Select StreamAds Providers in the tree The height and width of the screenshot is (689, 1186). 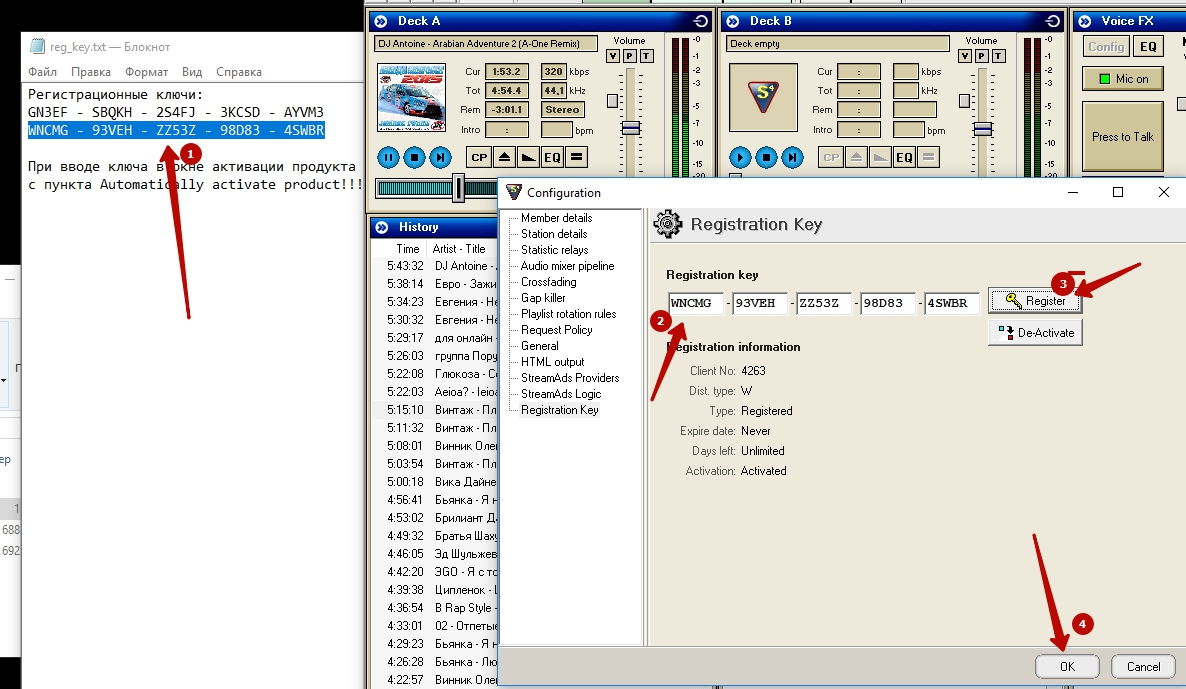[570, 378]
